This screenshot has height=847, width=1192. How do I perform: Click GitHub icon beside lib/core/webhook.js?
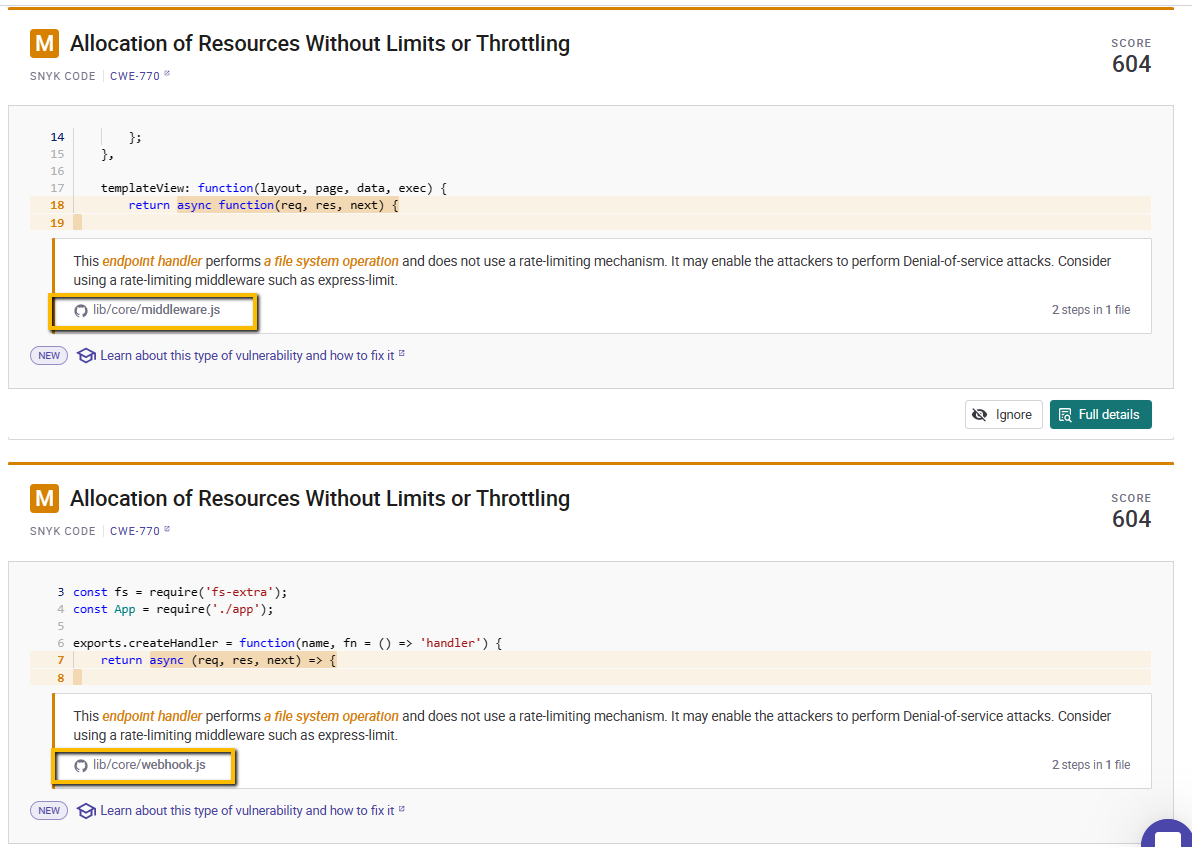(81, 766)
